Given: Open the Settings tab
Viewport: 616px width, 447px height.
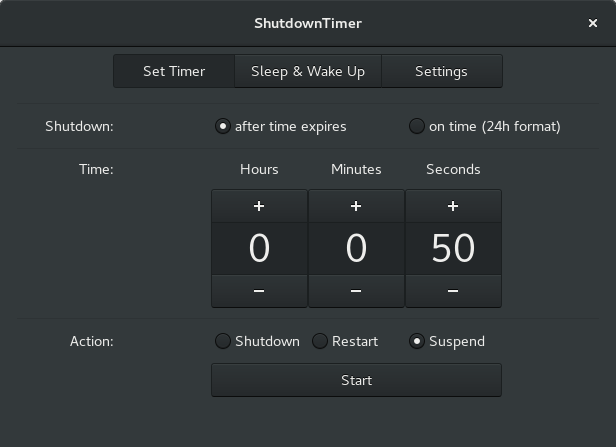Looking at the screenshot, I should point(442,71).
